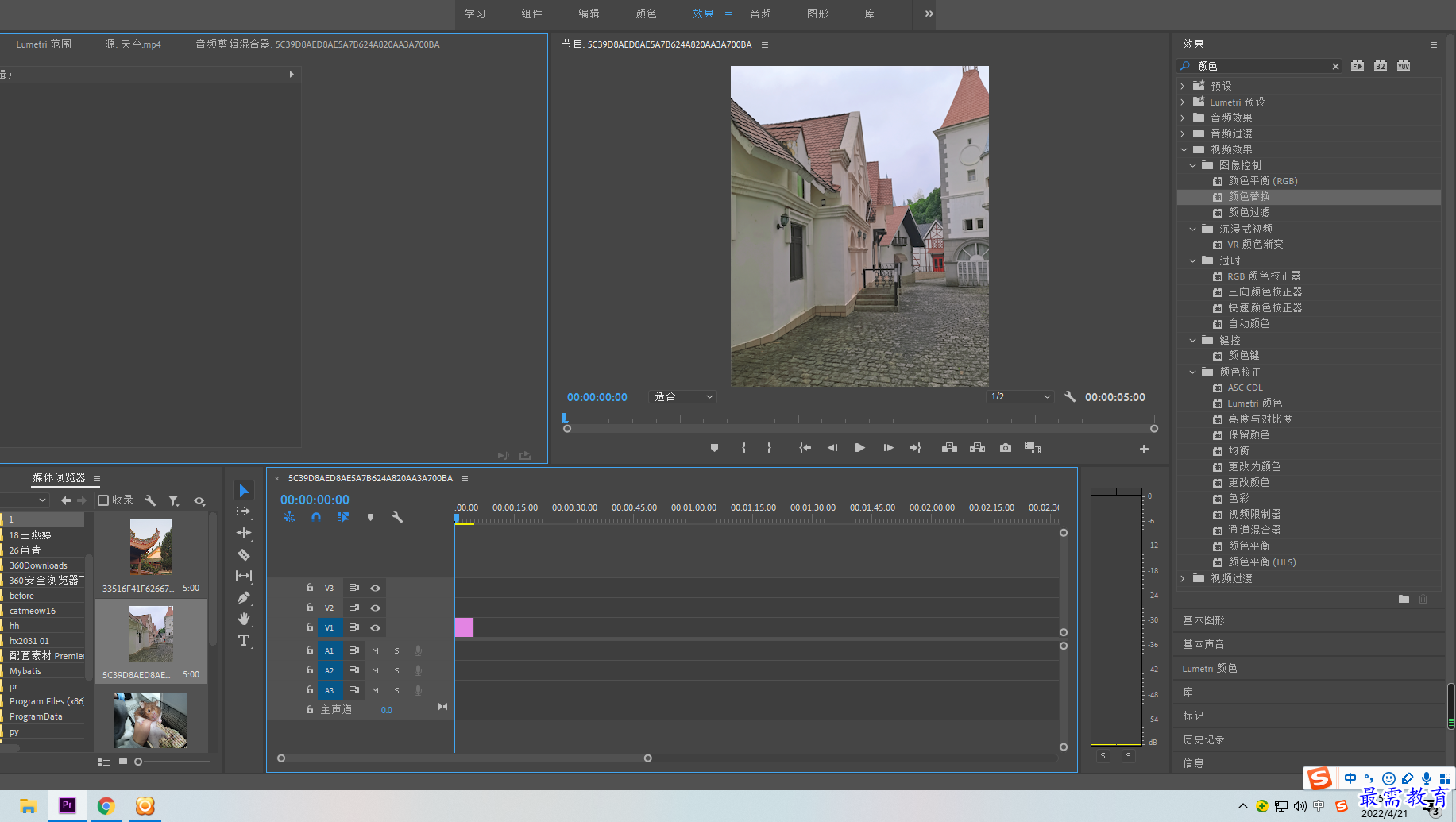1456x822 pixels.
Task: Collapse the 图像控制 folder
Action: click(1192, 165)
